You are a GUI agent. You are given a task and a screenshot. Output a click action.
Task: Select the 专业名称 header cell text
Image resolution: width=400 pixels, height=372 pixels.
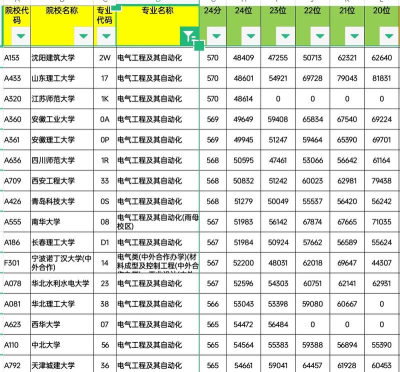(158, 11)
